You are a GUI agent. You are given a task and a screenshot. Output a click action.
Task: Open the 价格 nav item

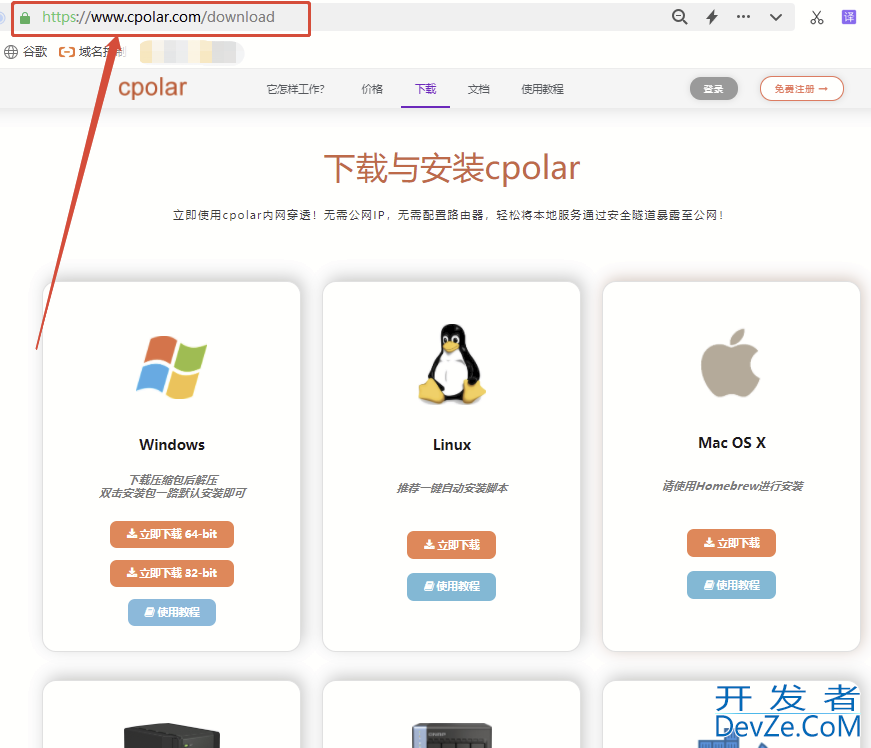click(372, 89)
